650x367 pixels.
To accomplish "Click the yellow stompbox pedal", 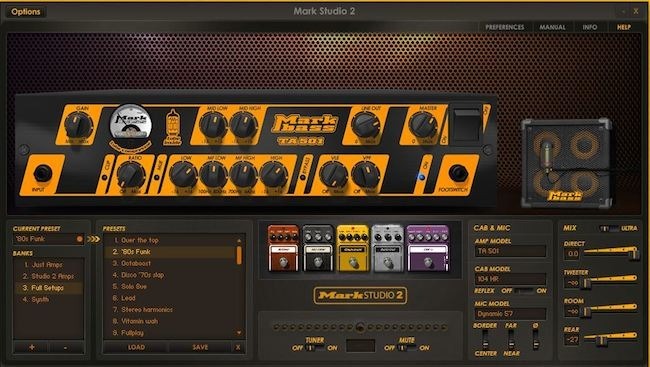I will 353,248.
